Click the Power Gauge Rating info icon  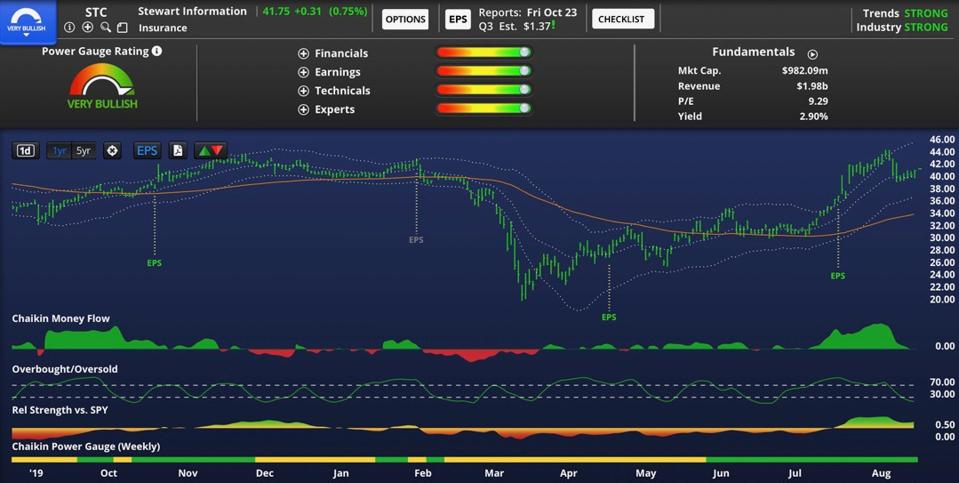(157, 51)
